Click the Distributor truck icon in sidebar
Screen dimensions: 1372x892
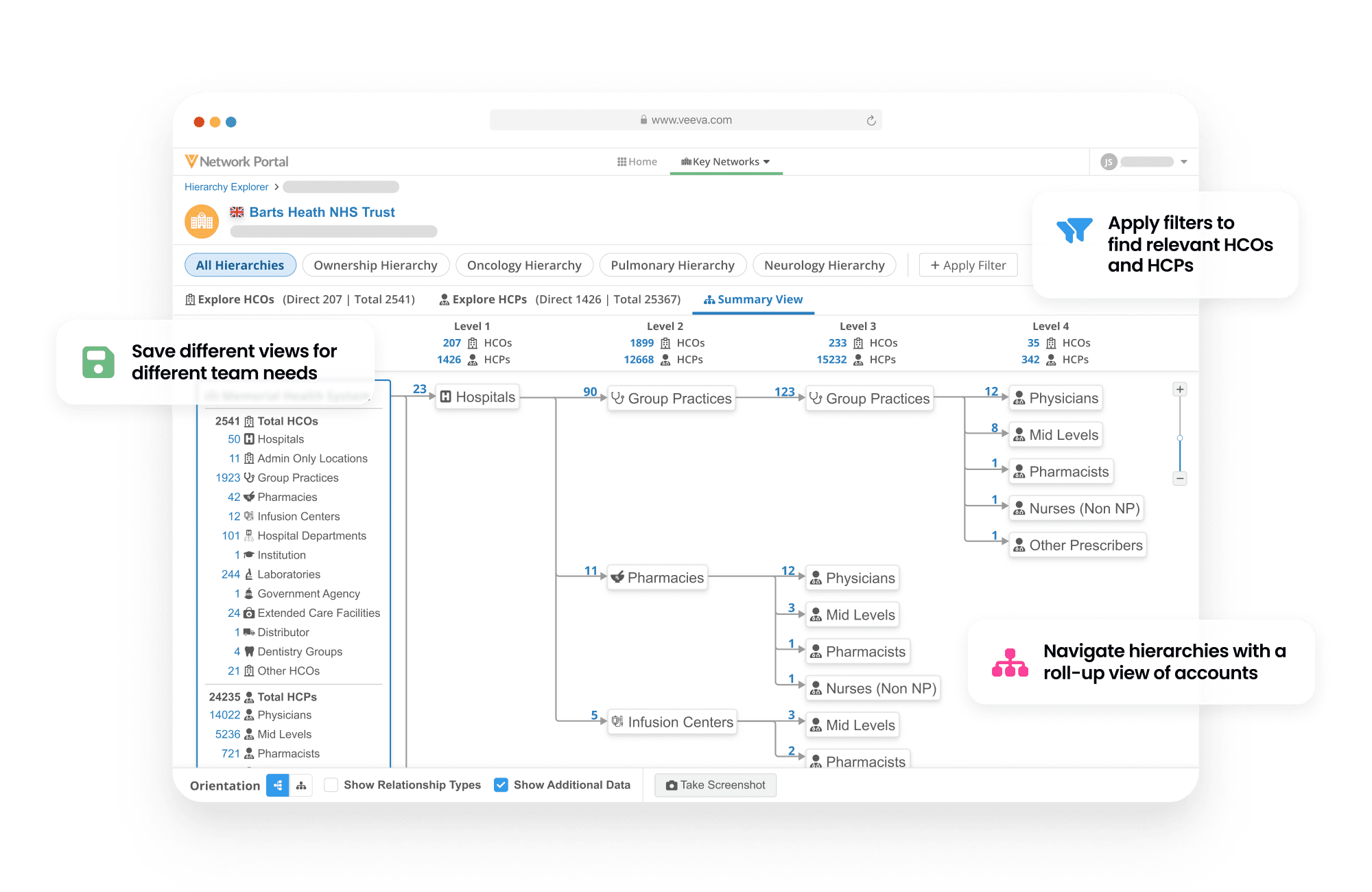249,632
